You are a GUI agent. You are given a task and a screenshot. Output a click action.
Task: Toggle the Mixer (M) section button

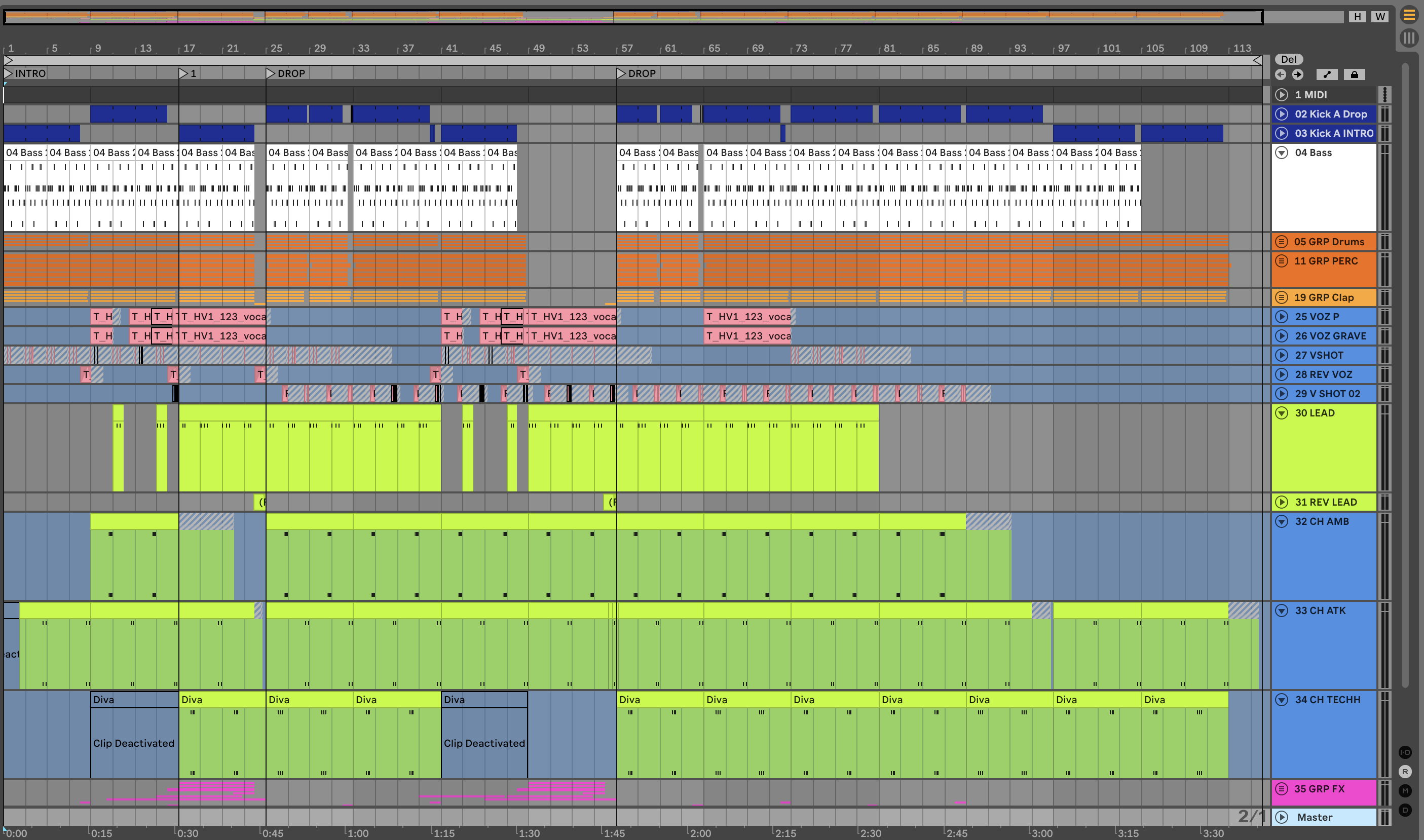1405,791
